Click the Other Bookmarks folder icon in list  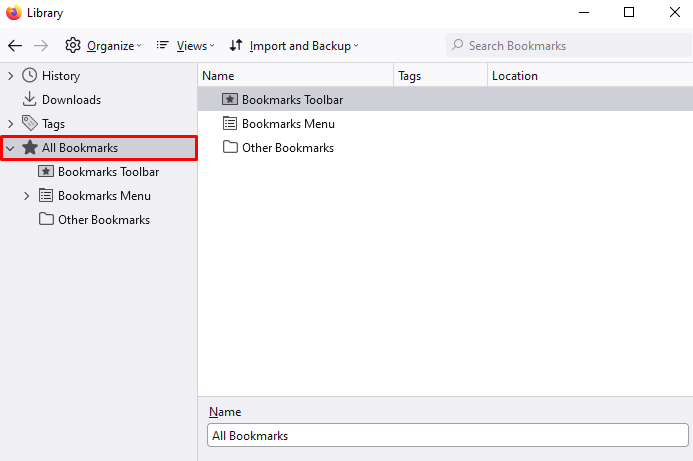coord(230,147)
